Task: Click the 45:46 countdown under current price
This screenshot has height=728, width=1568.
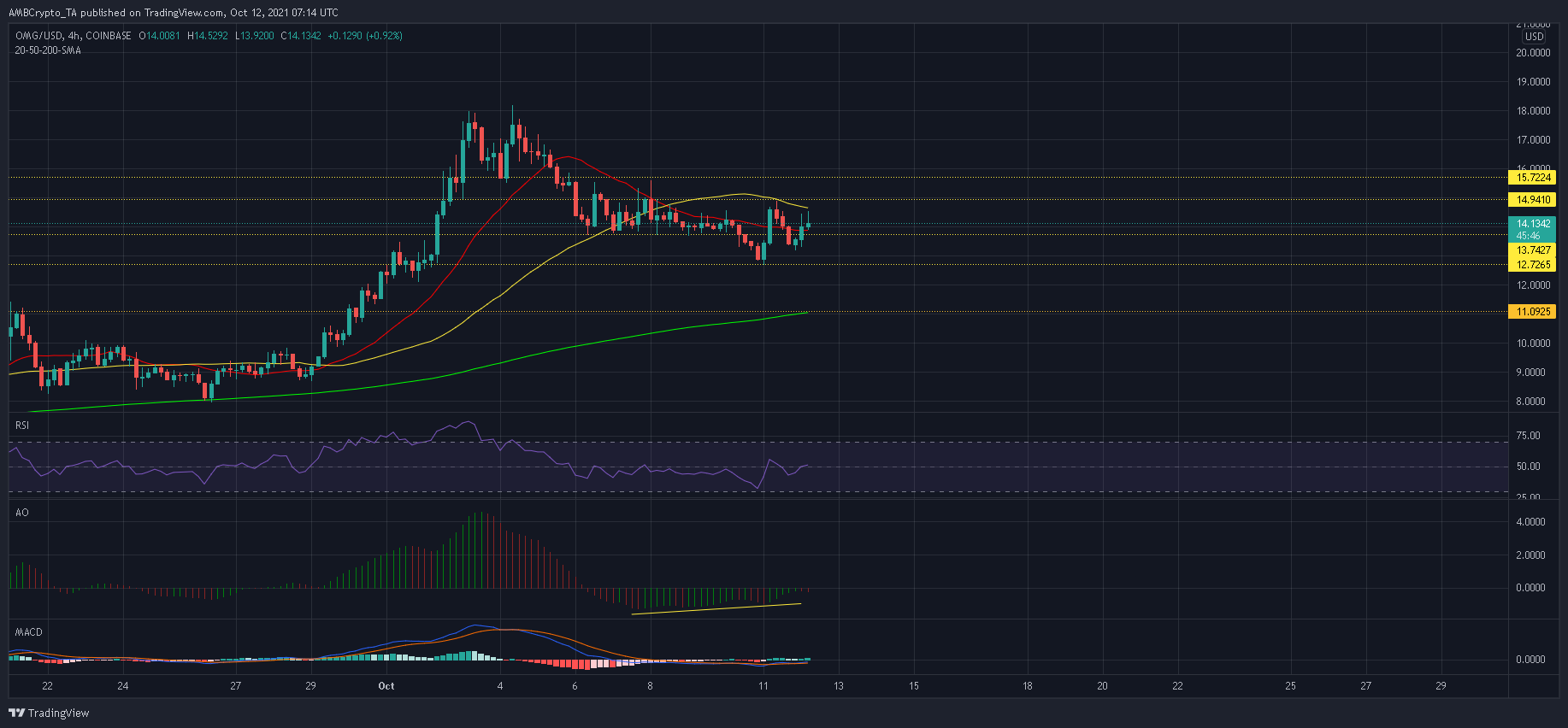Action: [1528, 236]
